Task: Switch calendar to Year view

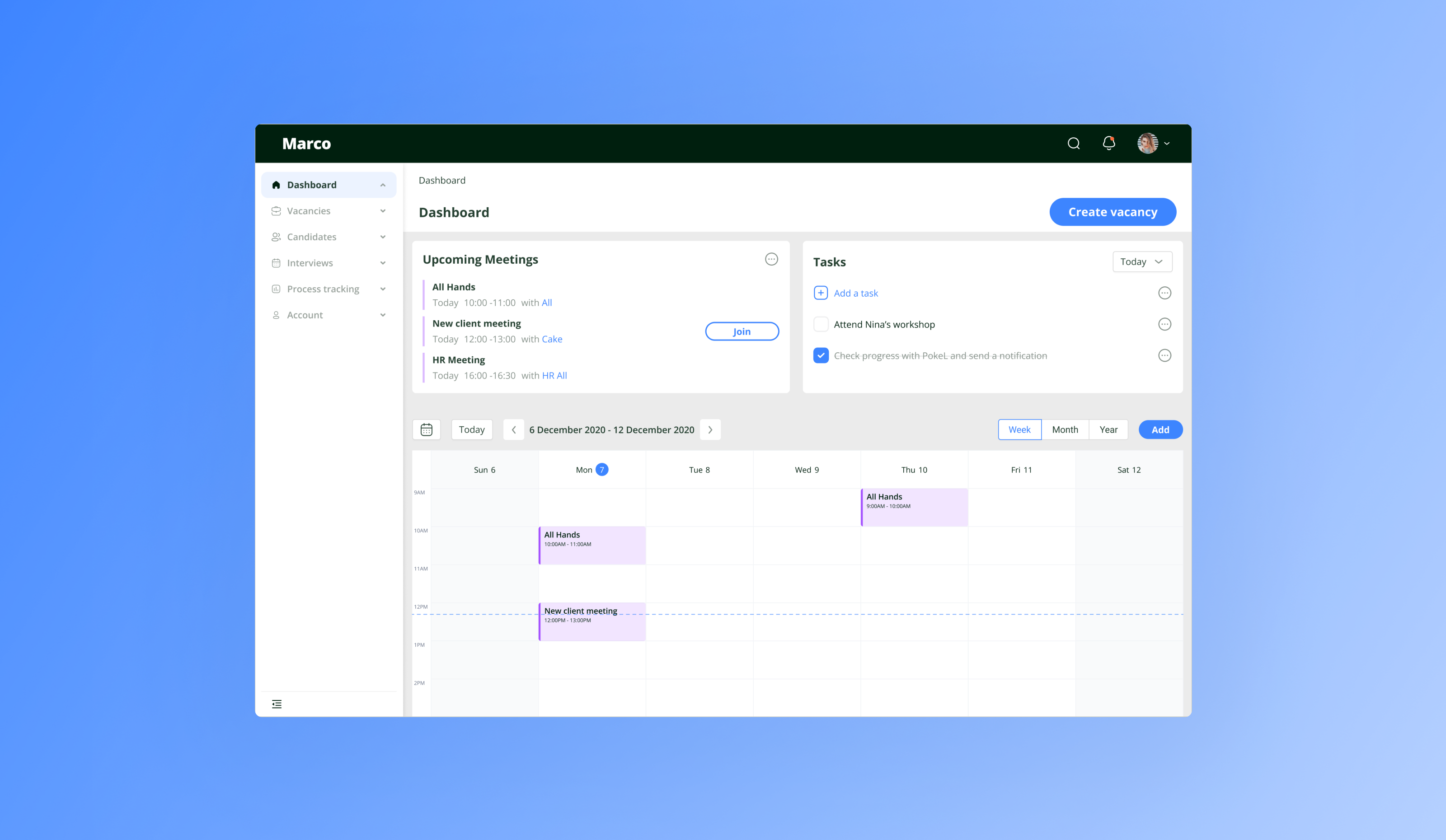Action: coord(1108,429)
